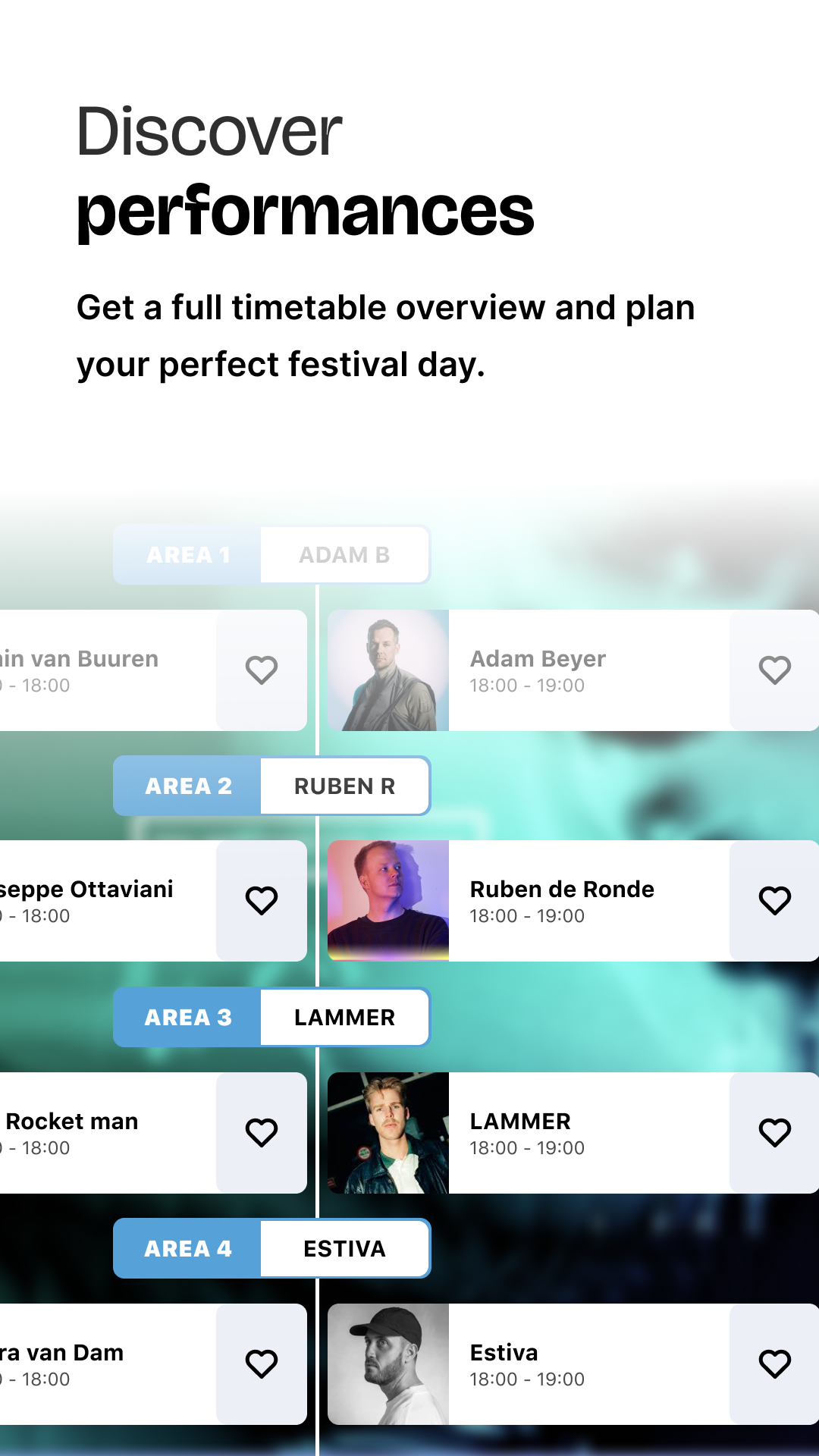
Task: View Ruben de Ronde's portrait thumbnail
Action: (x=388, y=901)
